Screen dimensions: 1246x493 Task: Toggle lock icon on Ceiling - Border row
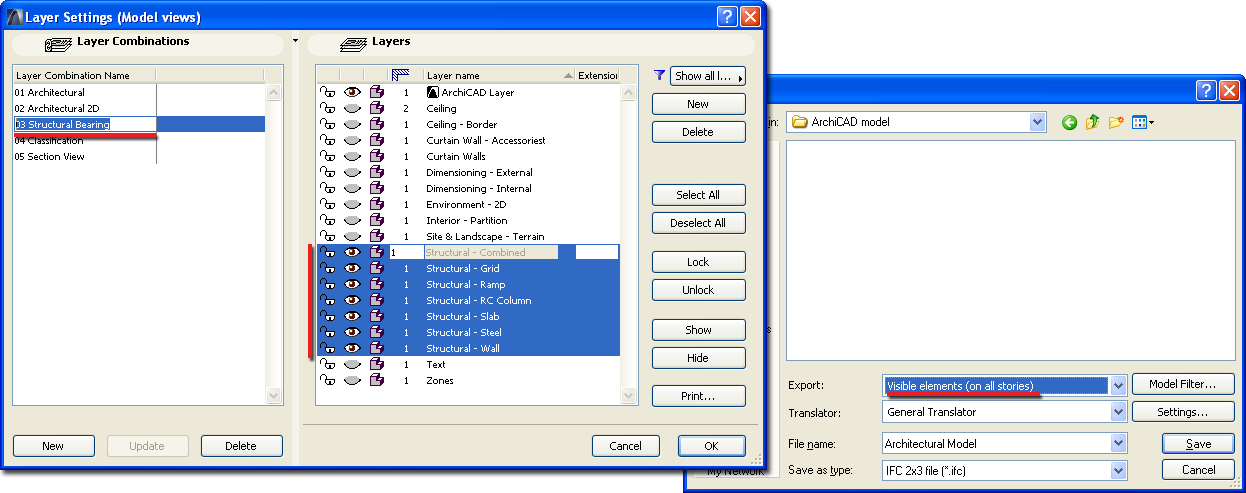(327, 125)
